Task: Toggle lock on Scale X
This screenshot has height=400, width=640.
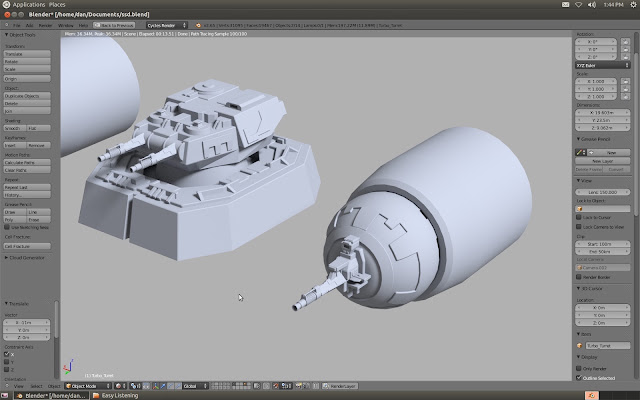Action: 625,81
